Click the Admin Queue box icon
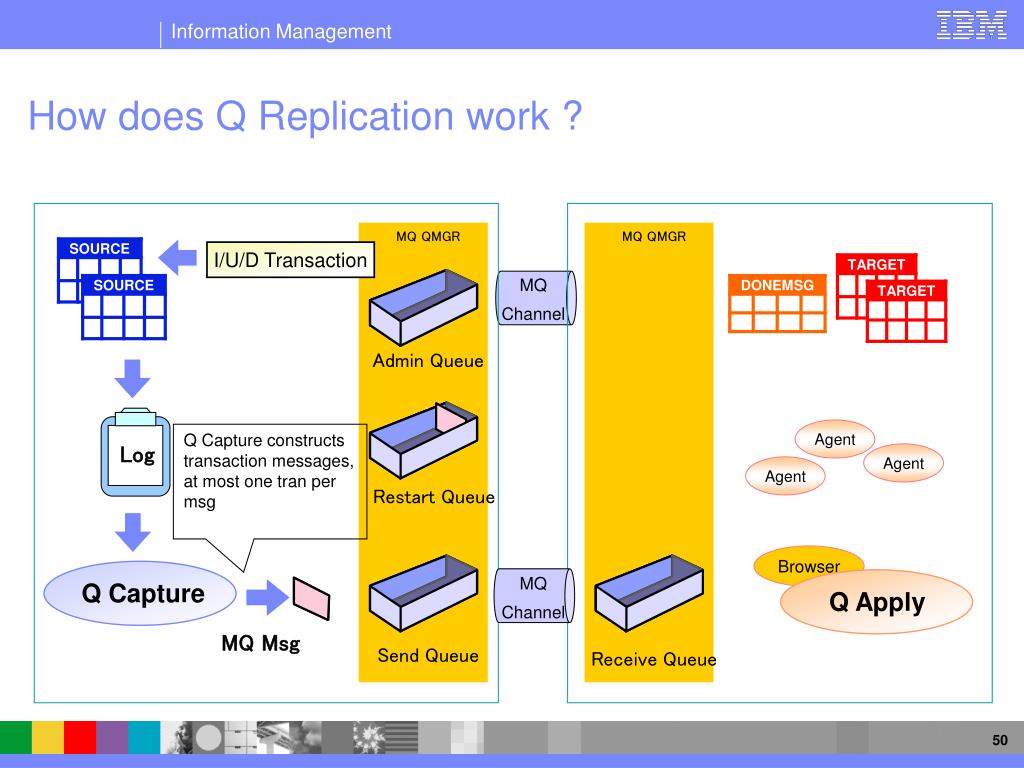The width and height of the screenshot is (1024, 768). 423,307
